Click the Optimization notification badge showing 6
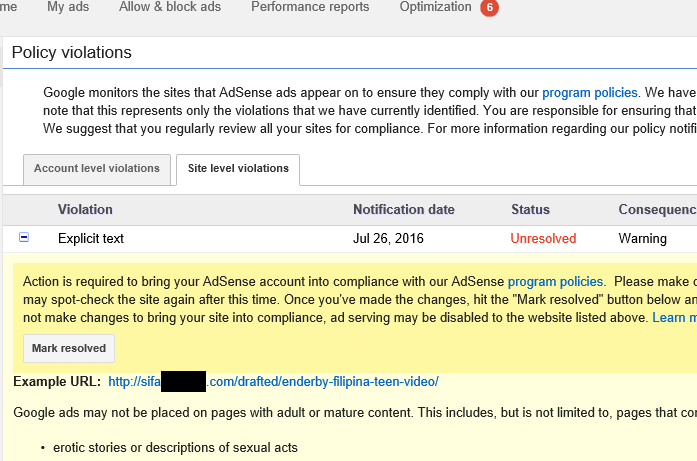The height and width of the screenshot is (461, 697). [489, 8]
